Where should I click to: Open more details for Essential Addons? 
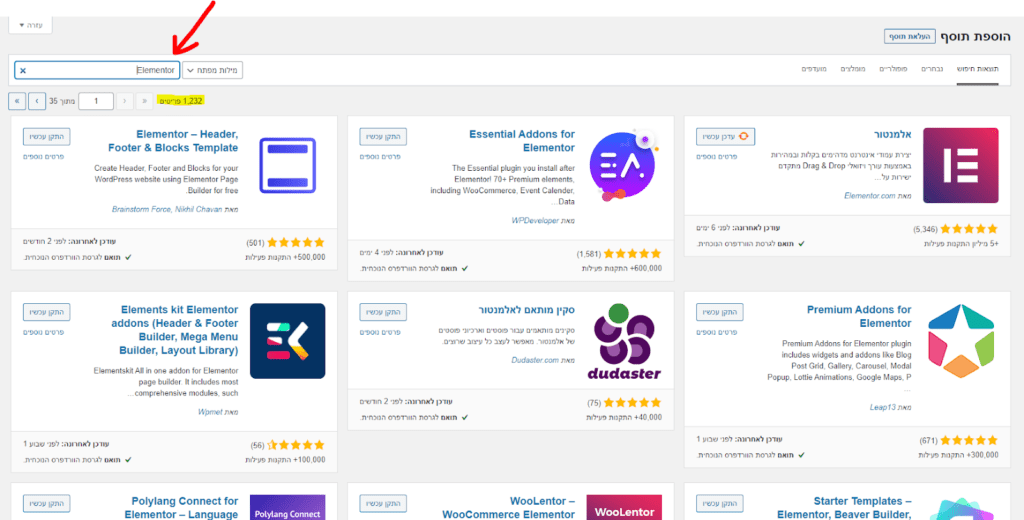(380, 157)
